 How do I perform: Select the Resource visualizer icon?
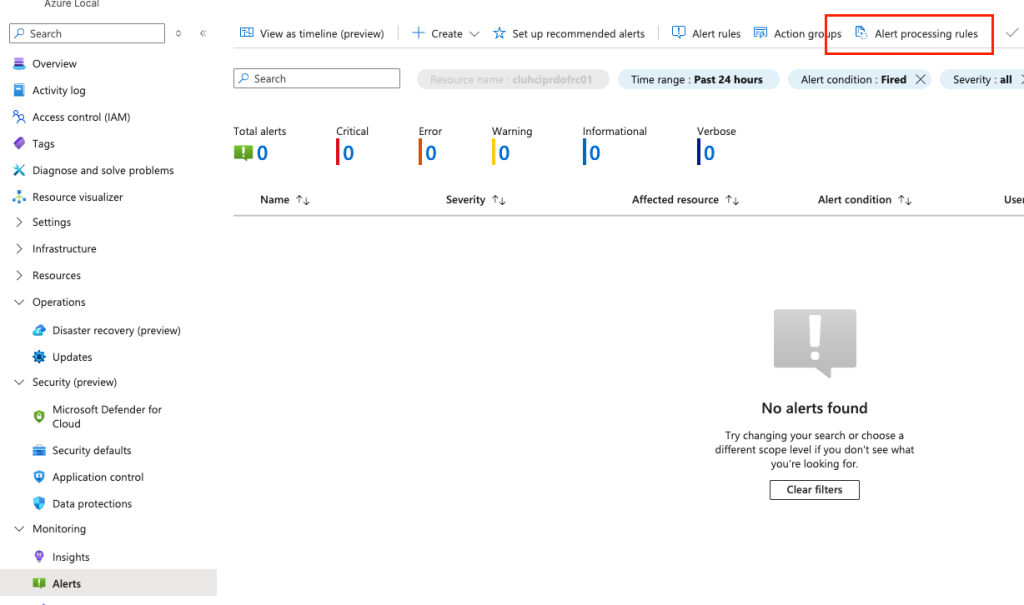pyautogui.click(x=19, y=197)
